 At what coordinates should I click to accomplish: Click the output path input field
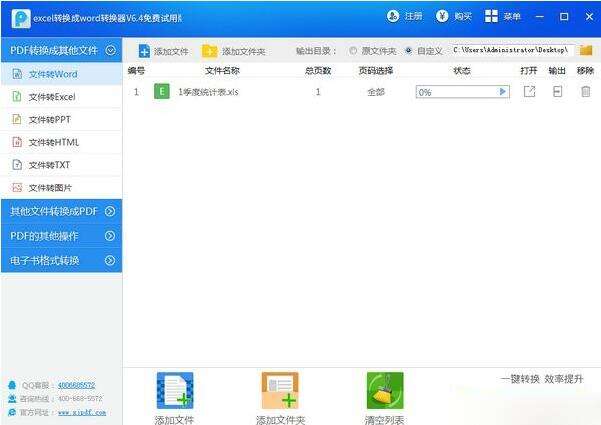[x=512, y=50]
